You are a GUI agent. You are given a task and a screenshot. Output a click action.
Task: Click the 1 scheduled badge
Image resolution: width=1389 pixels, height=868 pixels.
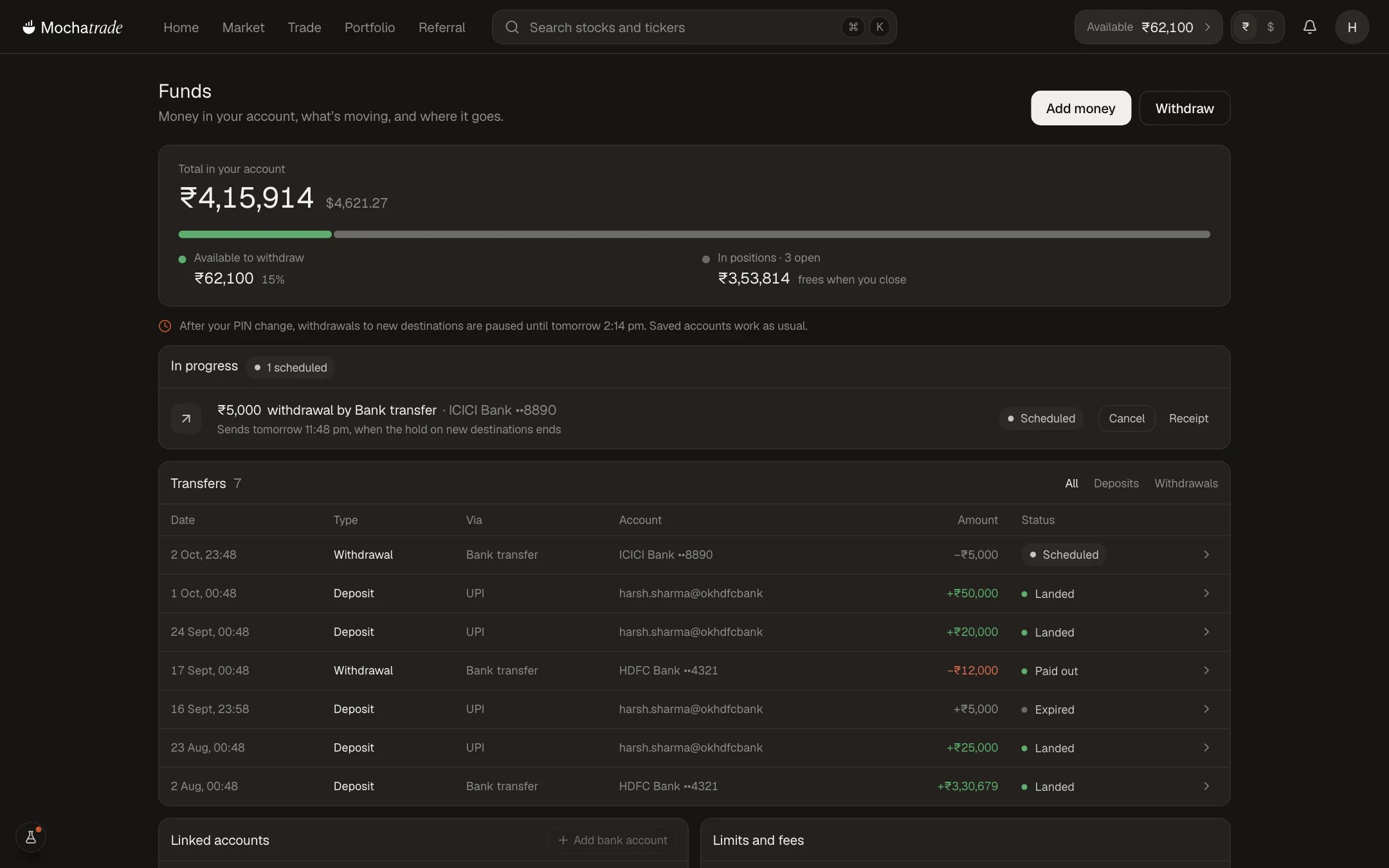click(290, 367)
